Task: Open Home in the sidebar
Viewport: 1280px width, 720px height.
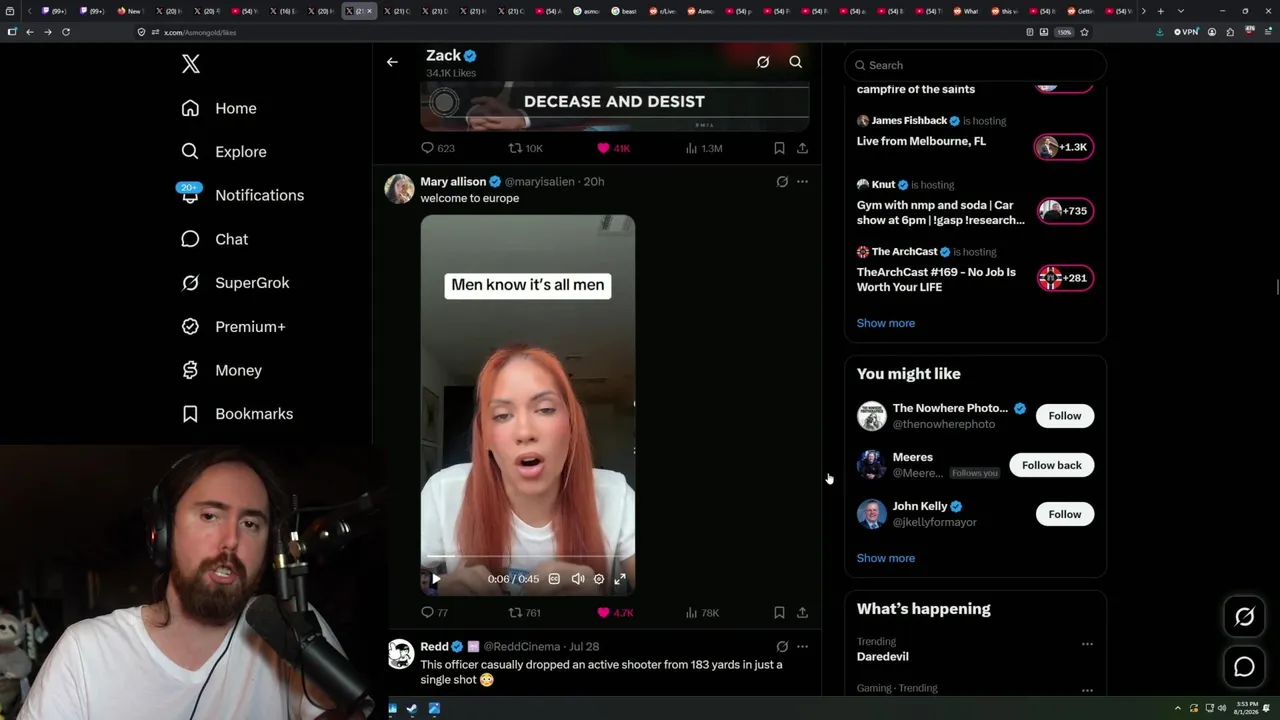Action: (x=219, y=108)
